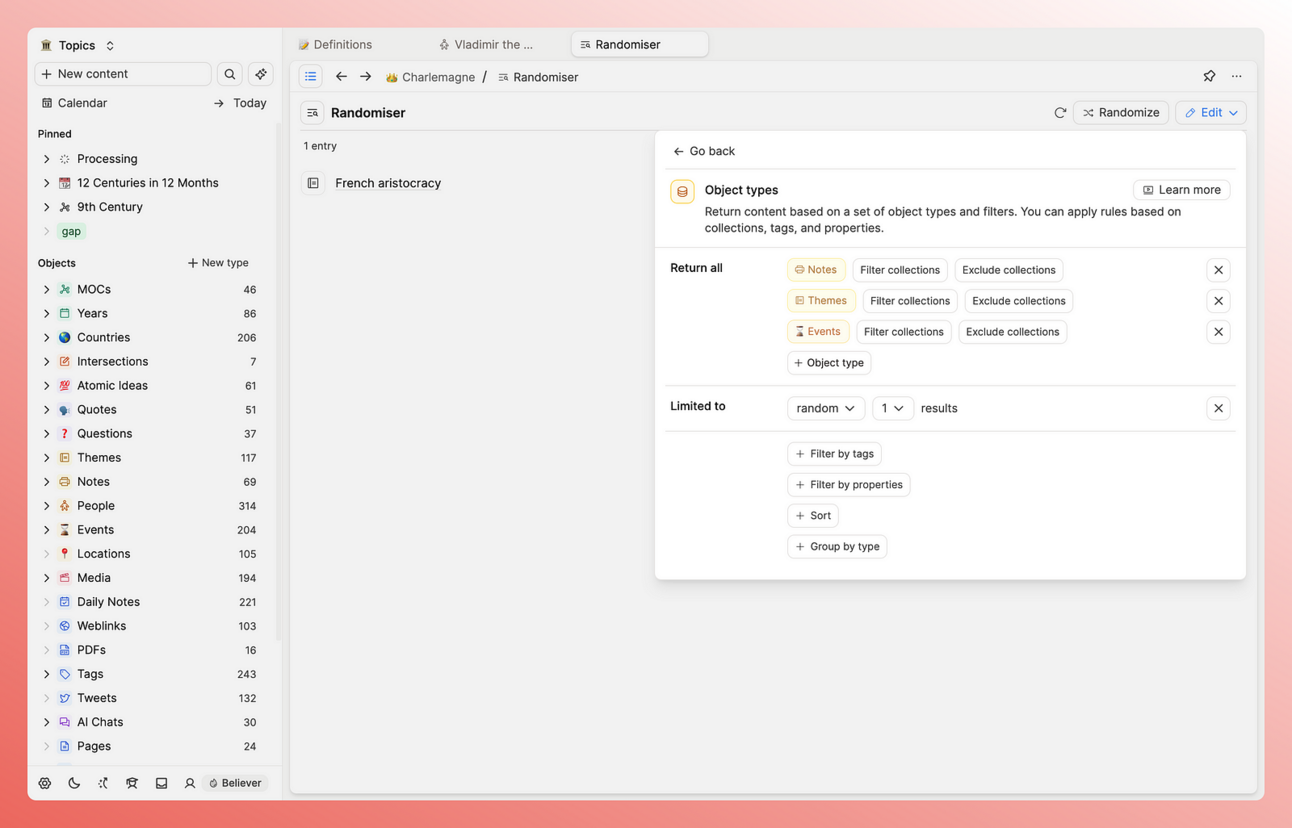This screenshot has width=1292, height=828.
Task: Click the magic wand icon beside search
Action: tap(260, 74)
